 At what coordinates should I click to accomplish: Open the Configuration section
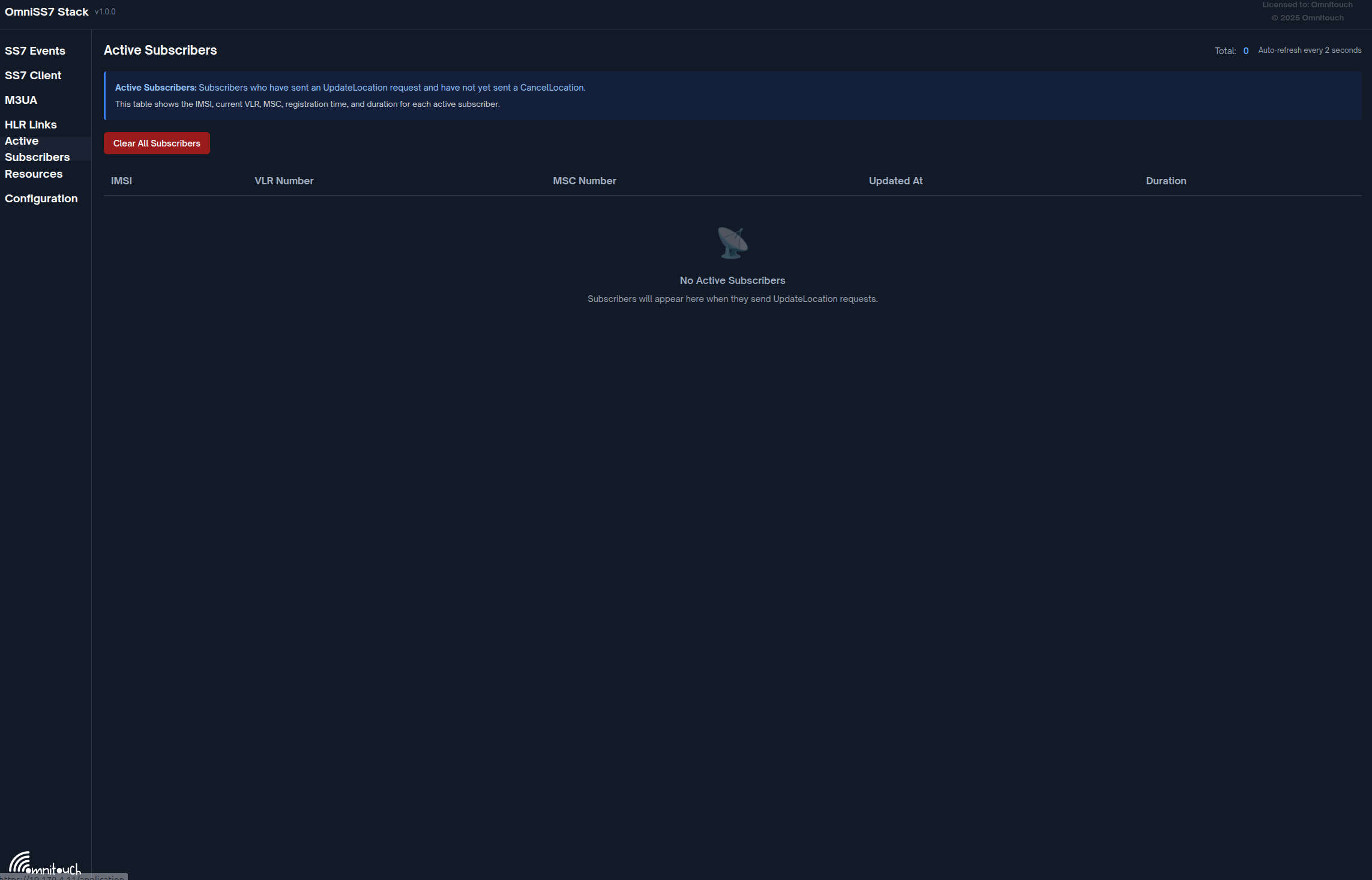click(41, 199)
